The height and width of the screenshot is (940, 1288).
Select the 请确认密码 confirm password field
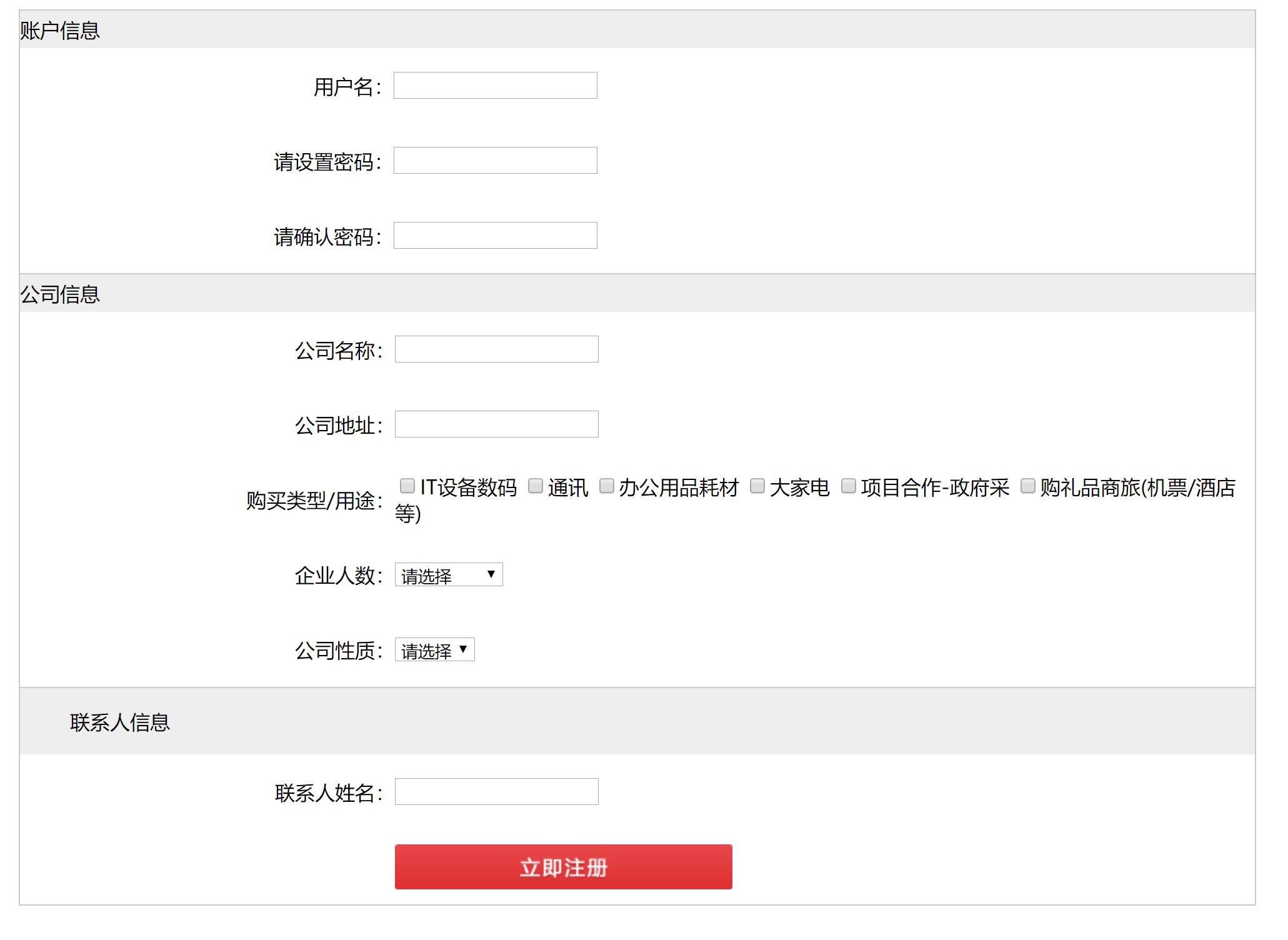[495, 236]
